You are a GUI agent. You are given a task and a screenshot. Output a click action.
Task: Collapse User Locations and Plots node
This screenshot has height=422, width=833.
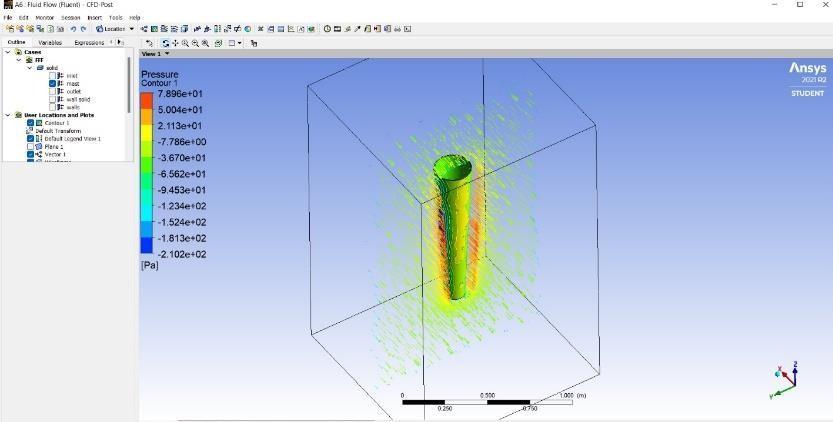(x=8, y=115)
